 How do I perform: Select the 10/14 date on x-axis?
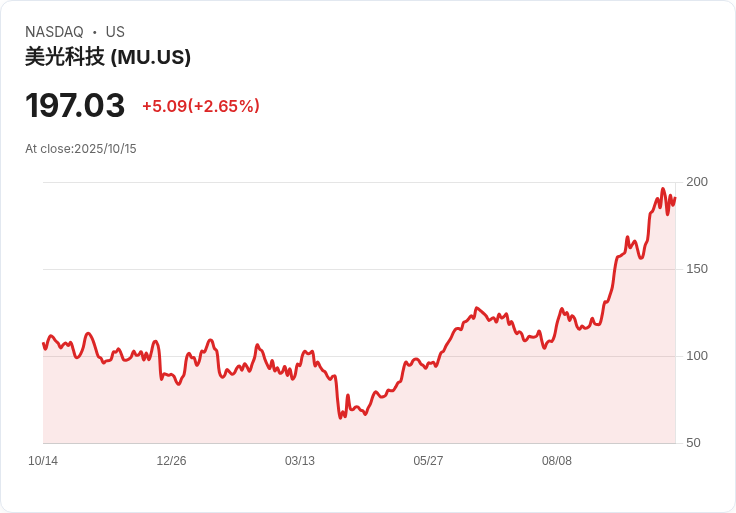[x=43, y=461]
